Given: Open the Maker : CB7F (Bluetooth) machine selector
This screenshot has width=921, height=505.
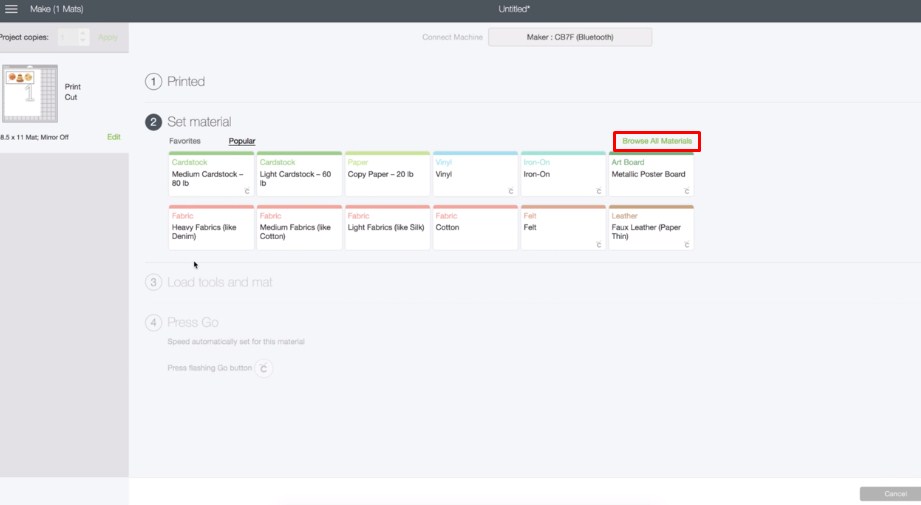Looking at the screenshot, I should tap(570, 37).
